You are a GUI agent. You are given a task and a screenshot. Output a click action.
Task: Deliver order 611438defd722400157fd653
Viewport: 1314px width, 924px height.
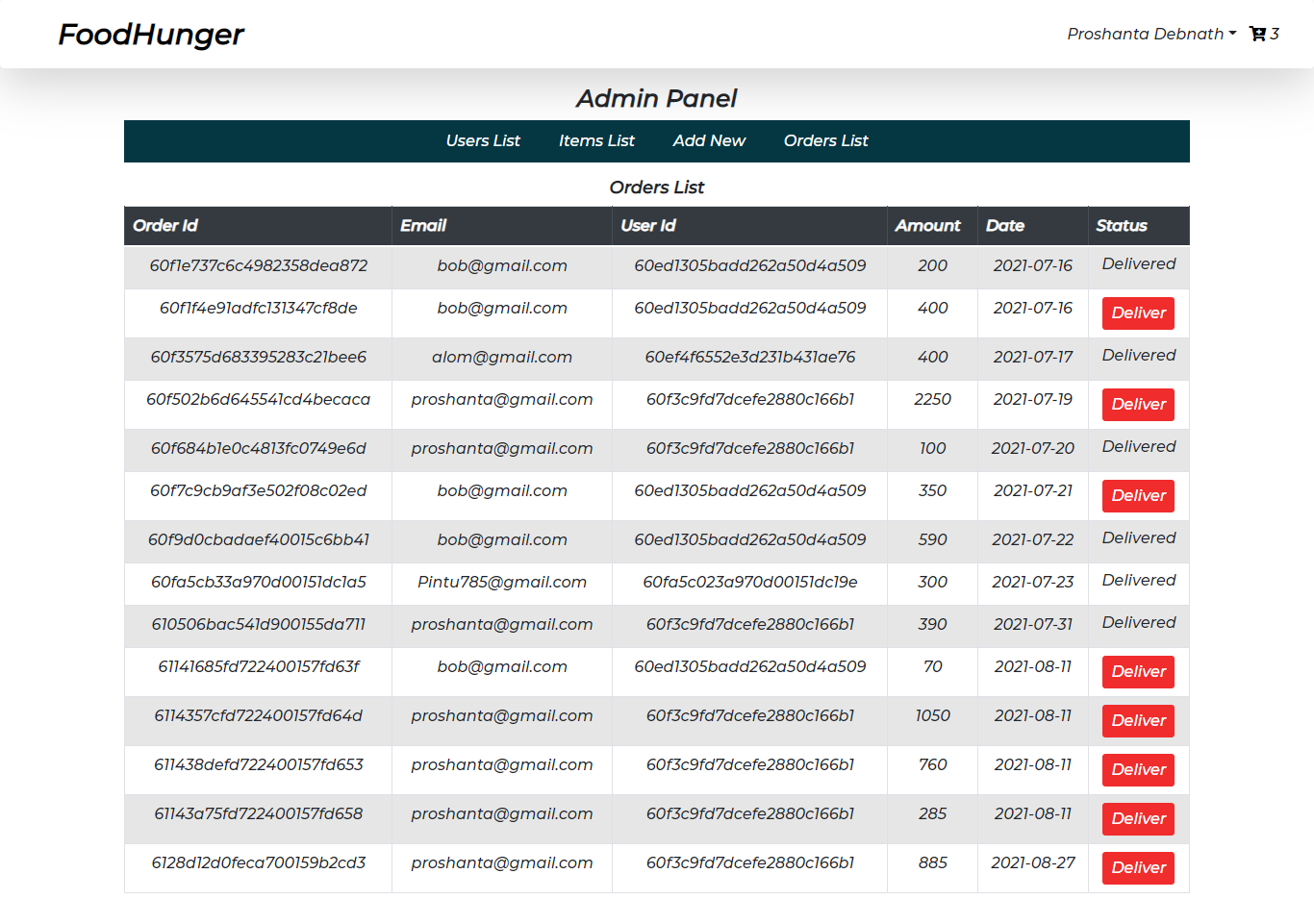click(x=1138, y=769)
